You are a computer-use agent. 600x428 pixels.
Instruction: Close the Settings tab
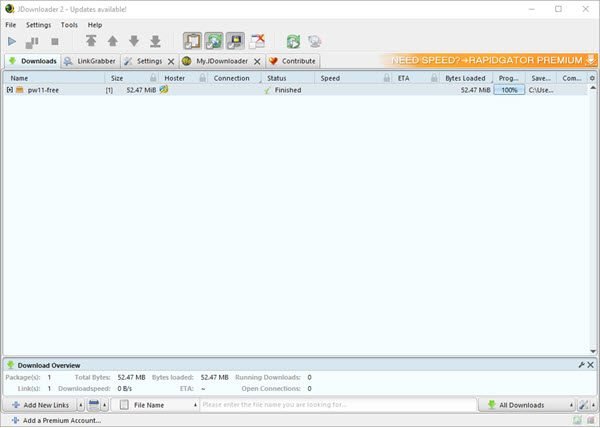point(171,62)
